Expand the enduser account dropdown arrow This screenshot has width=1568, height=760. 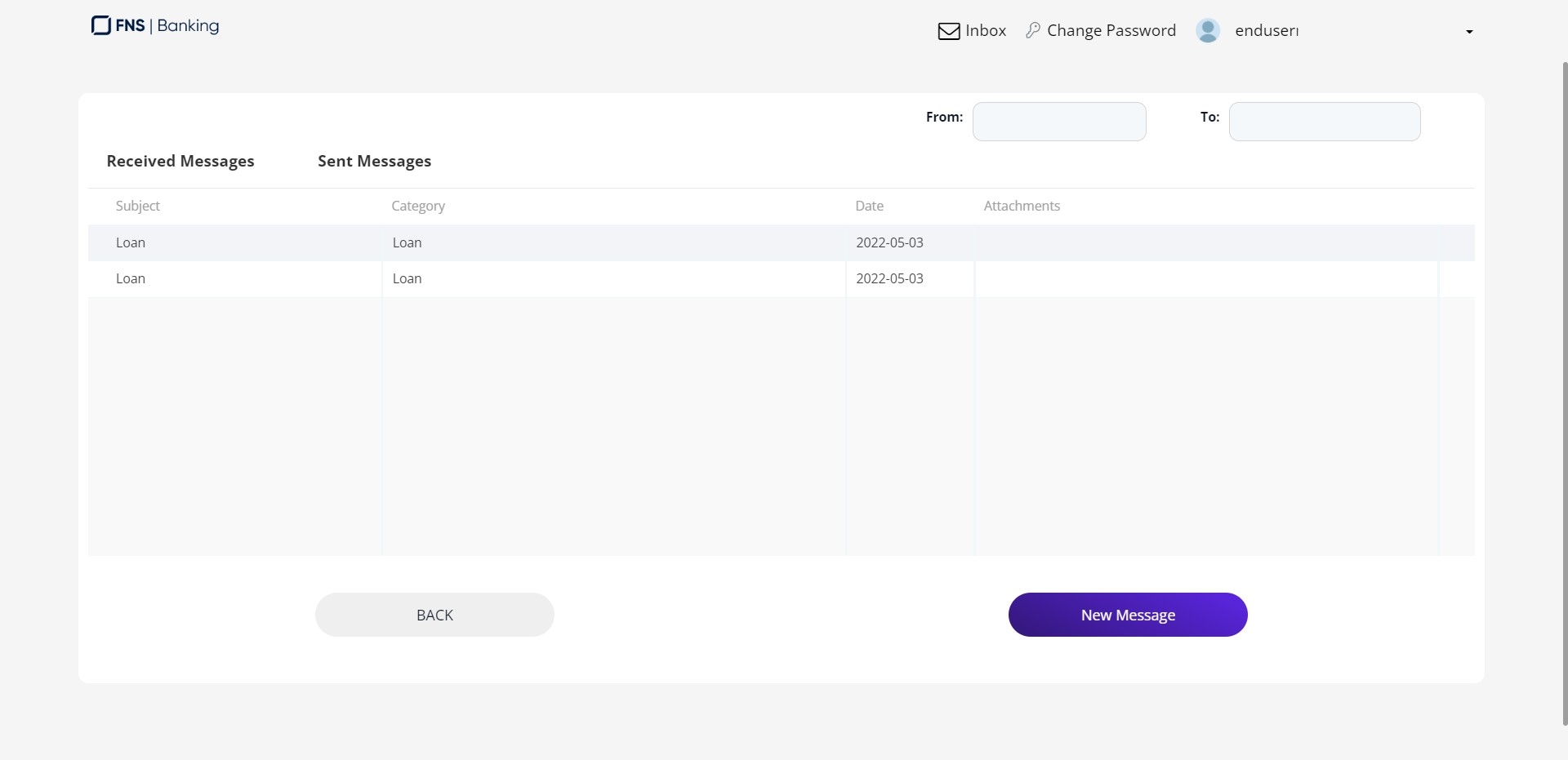point(1468,32)
